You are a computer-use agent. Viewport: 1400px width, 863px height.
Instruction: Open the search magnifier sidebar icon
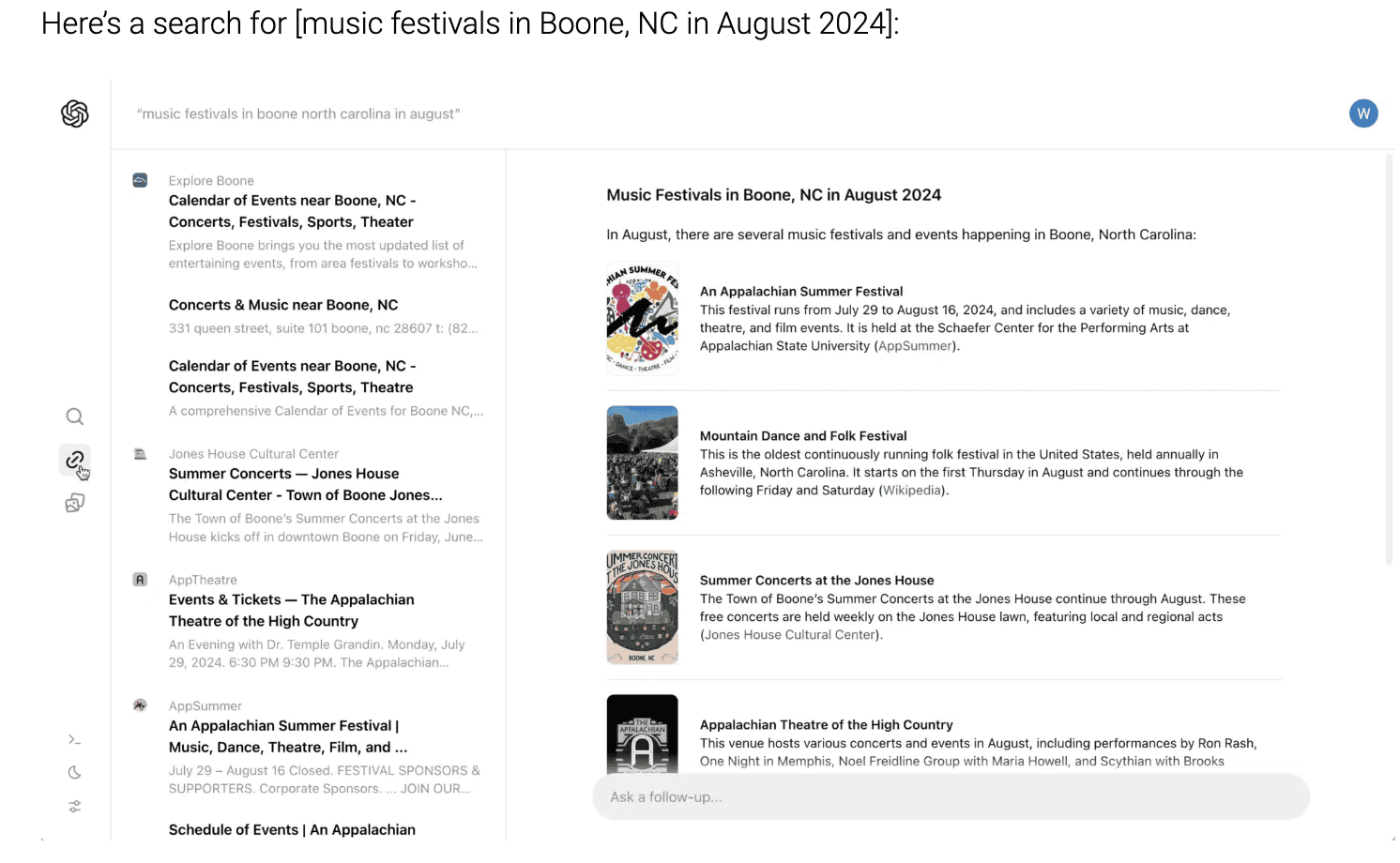click(x=75, y=416)
